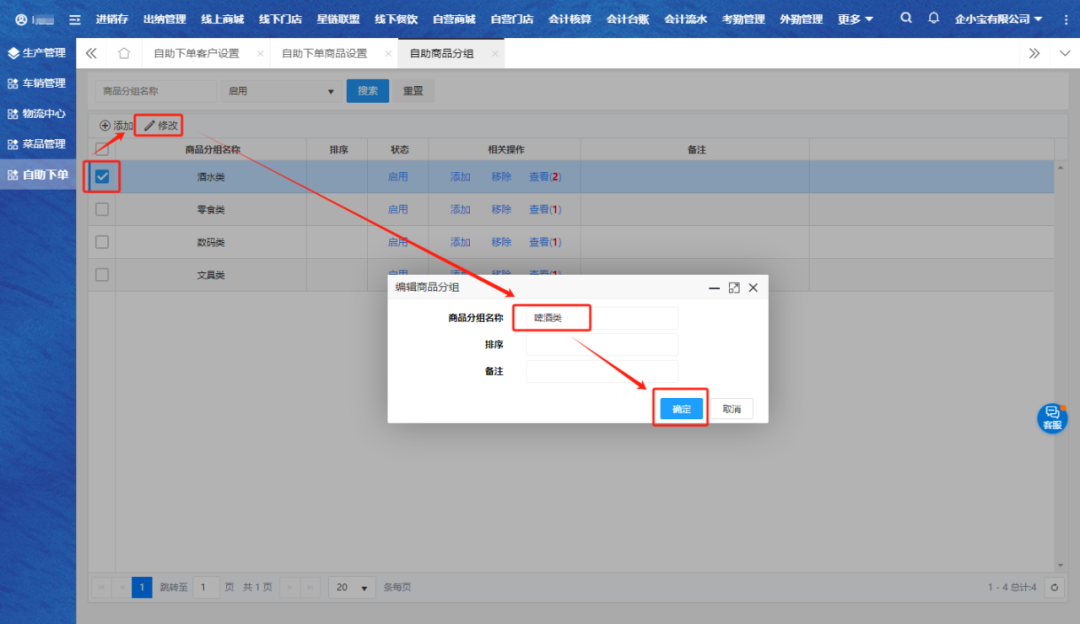Click the hamburger menu icon near logo
The height and width of the screenshot is (624, 1080).
click(74, 19)
